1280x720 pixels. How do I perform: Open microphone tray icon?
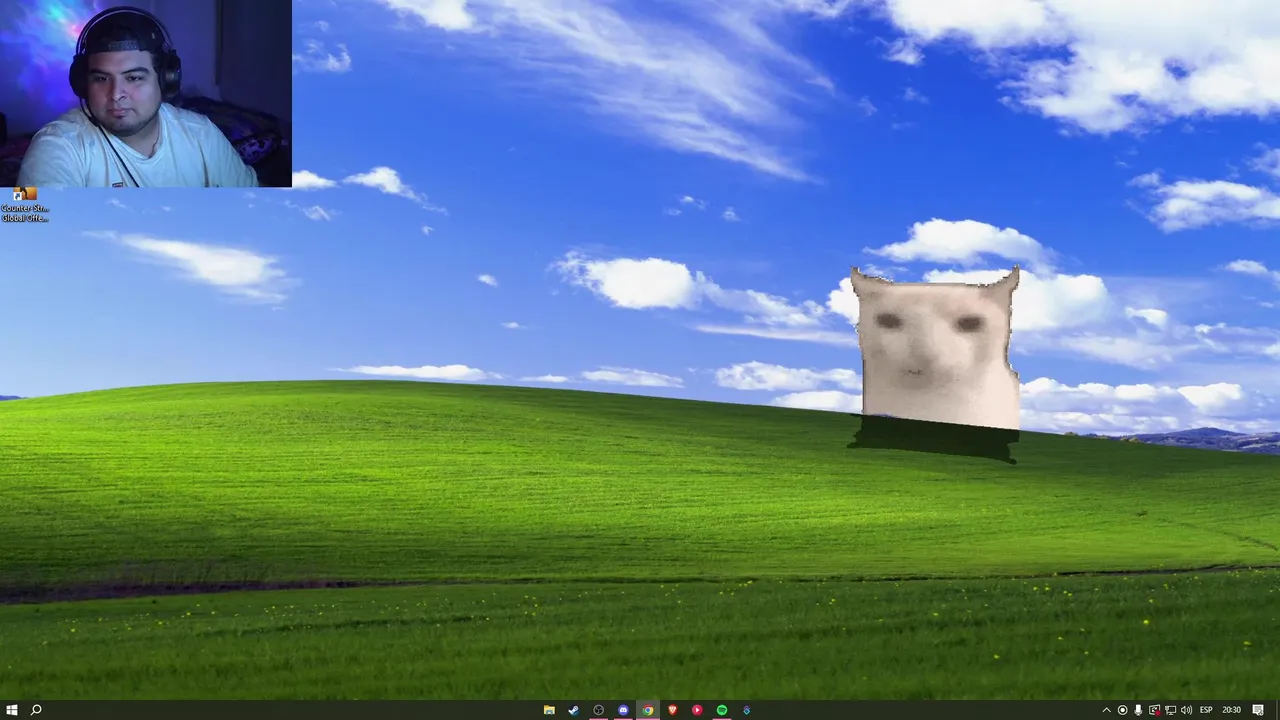[x=1138, y=710]
